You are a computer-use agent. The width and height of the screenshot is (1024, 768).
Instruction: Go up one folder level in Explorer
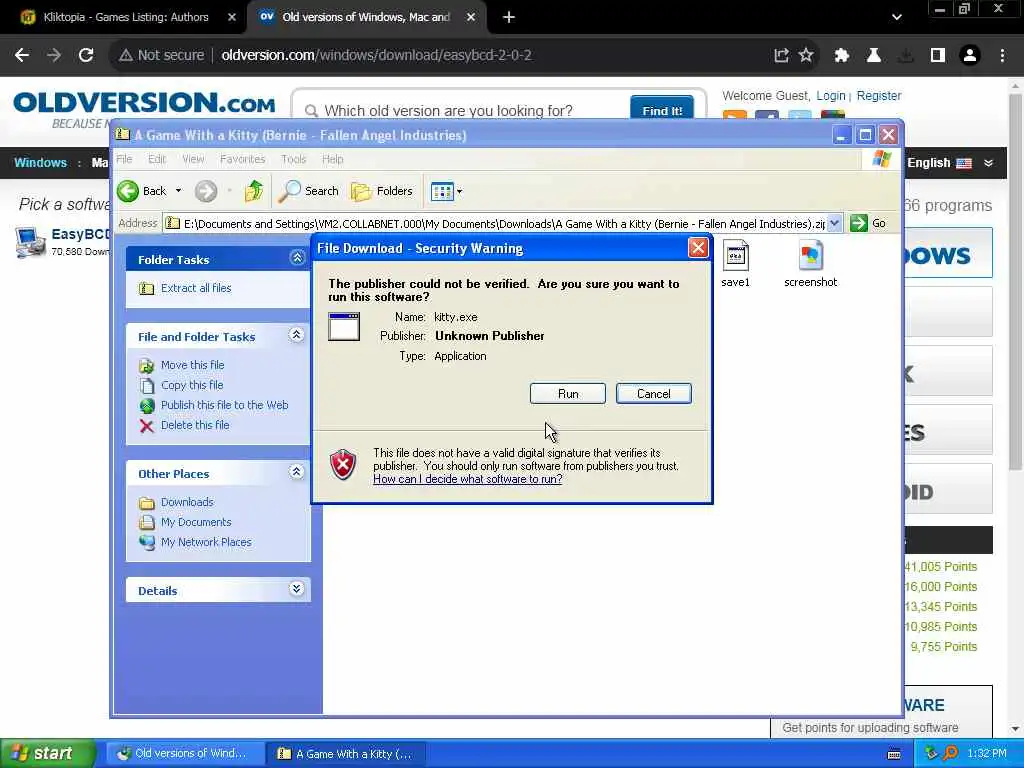254,191
